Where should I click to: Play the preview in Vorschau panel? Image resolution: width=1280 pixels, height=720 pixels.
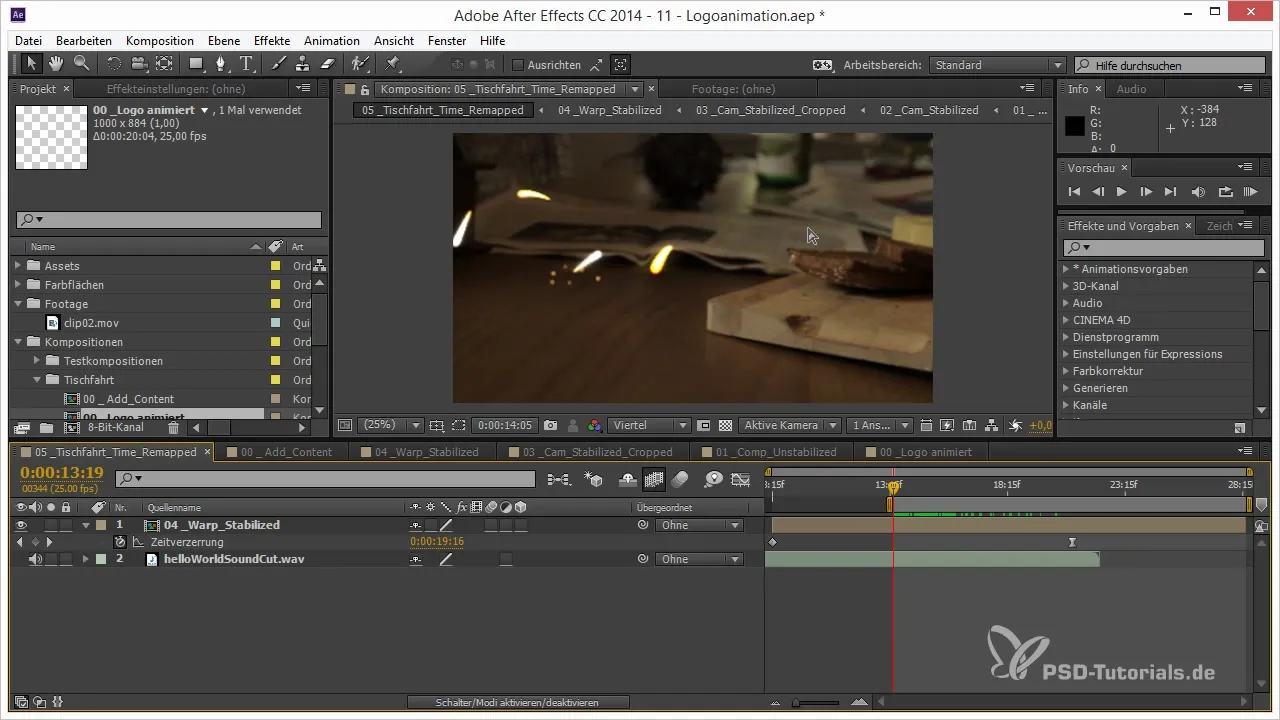tap(1121, 192)
